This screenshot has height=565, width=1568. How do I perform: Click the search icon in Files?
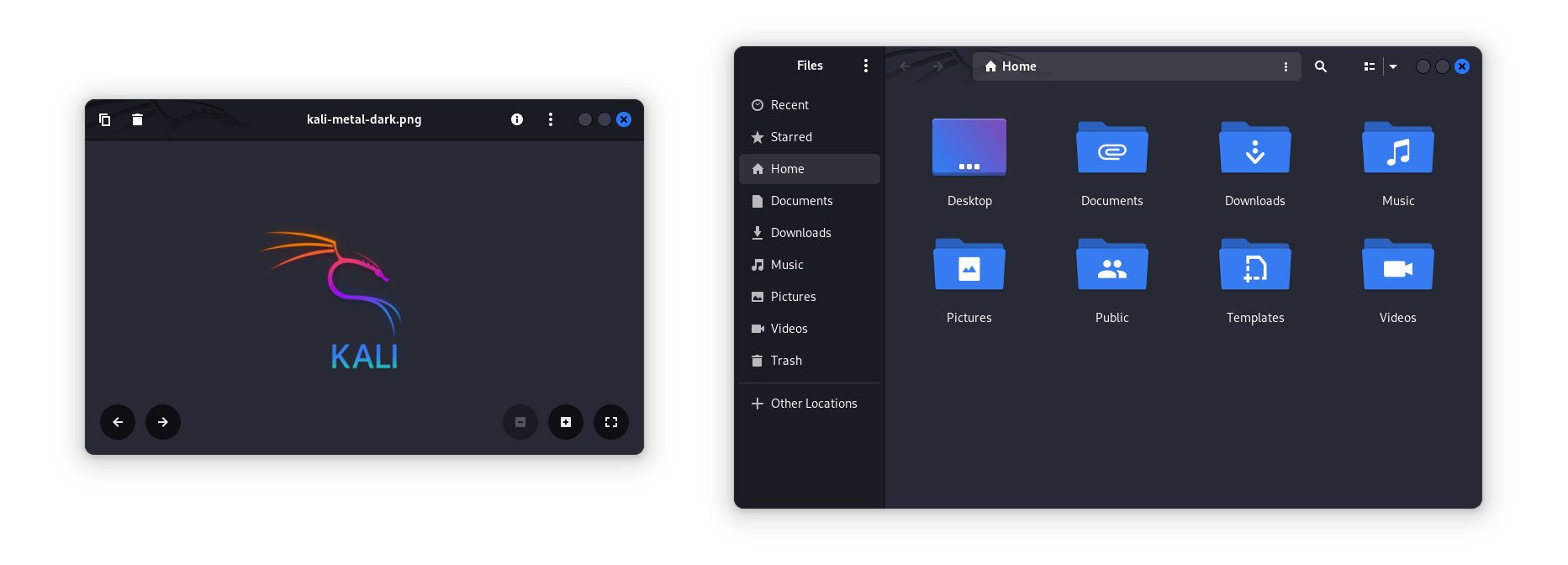point(1321,66)
